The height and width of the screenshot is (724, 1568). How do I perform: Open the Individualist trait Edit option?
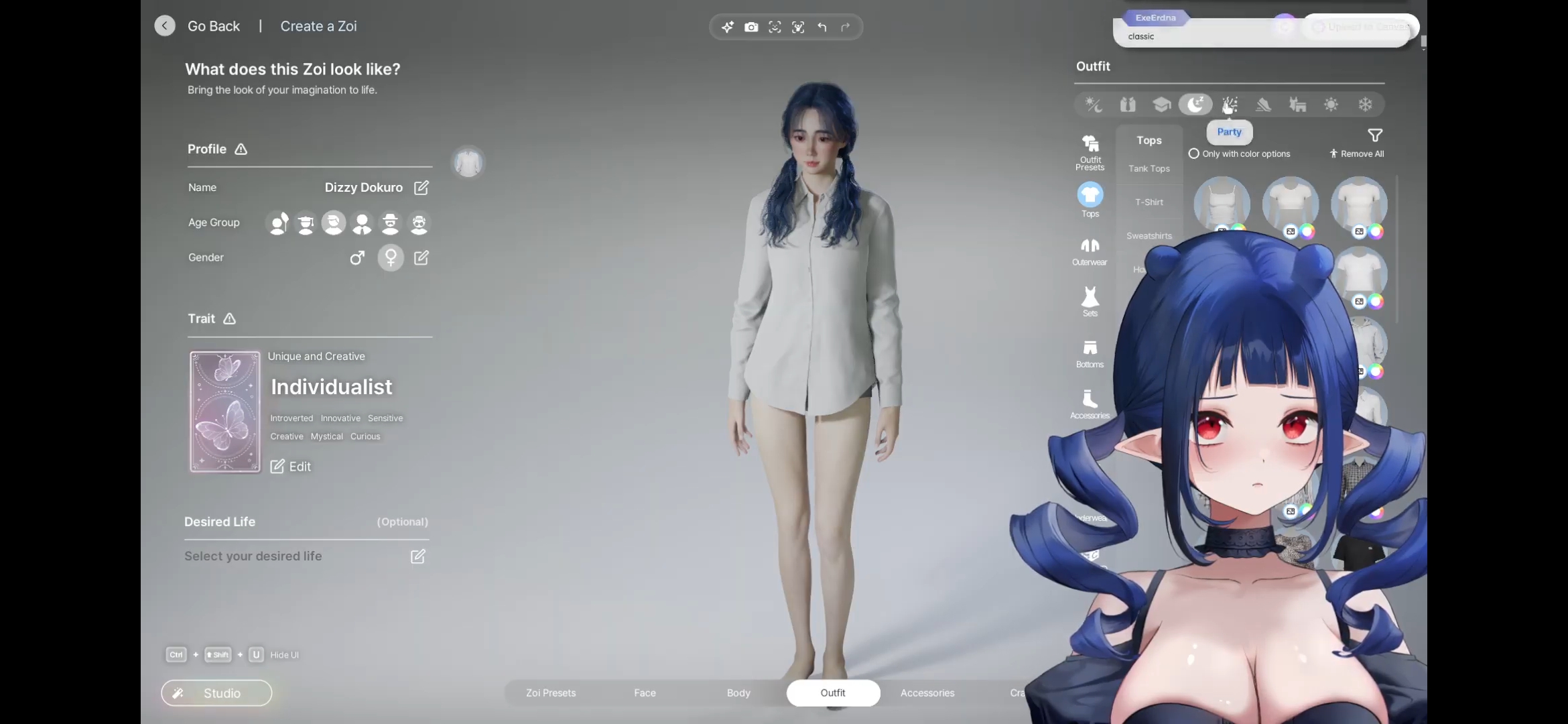coord(291,467)
